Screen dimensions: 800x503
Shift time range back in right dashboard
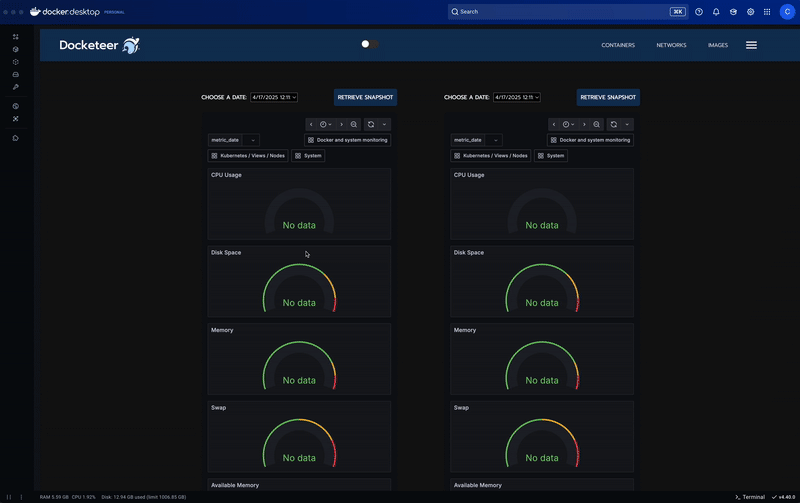(554, 124)
